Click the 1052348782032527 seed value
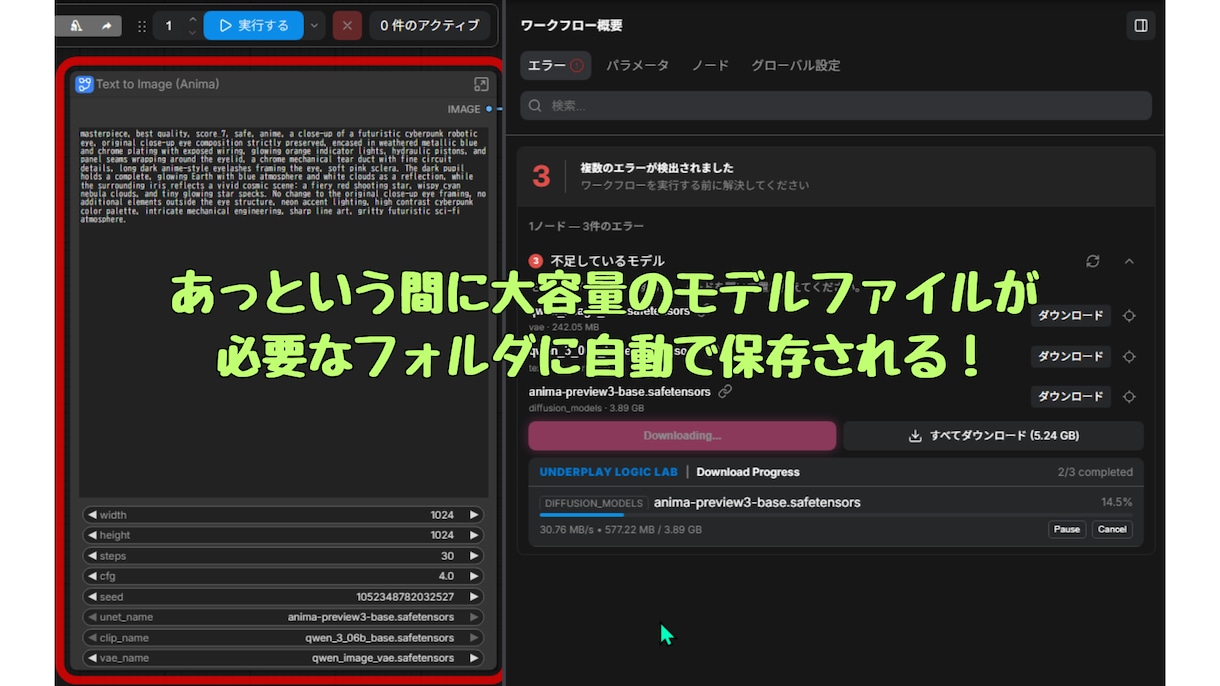The height and width of the screenshot is (686, 1220). click(405, 597)
